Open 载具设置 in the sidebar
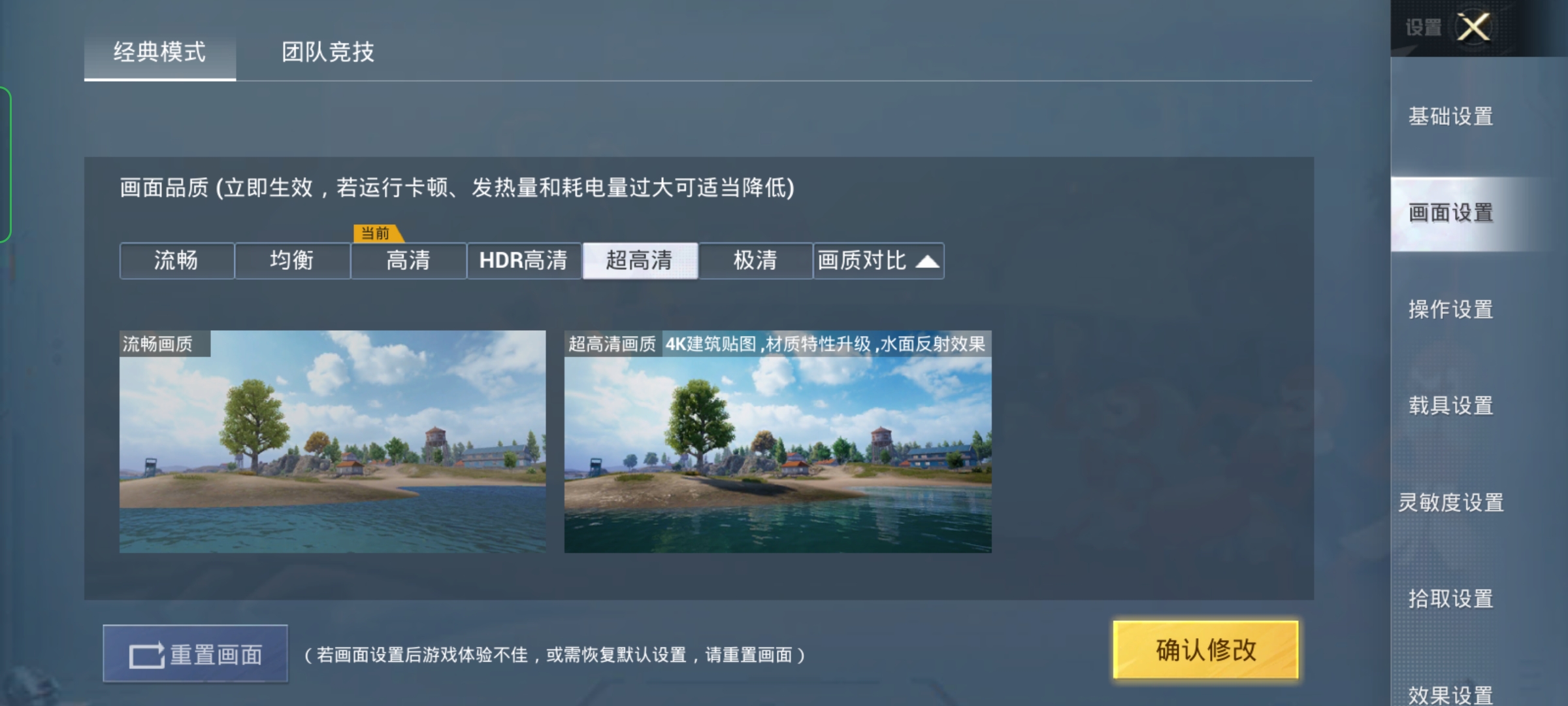The image size is (1568, 706). pos(1451,406)
